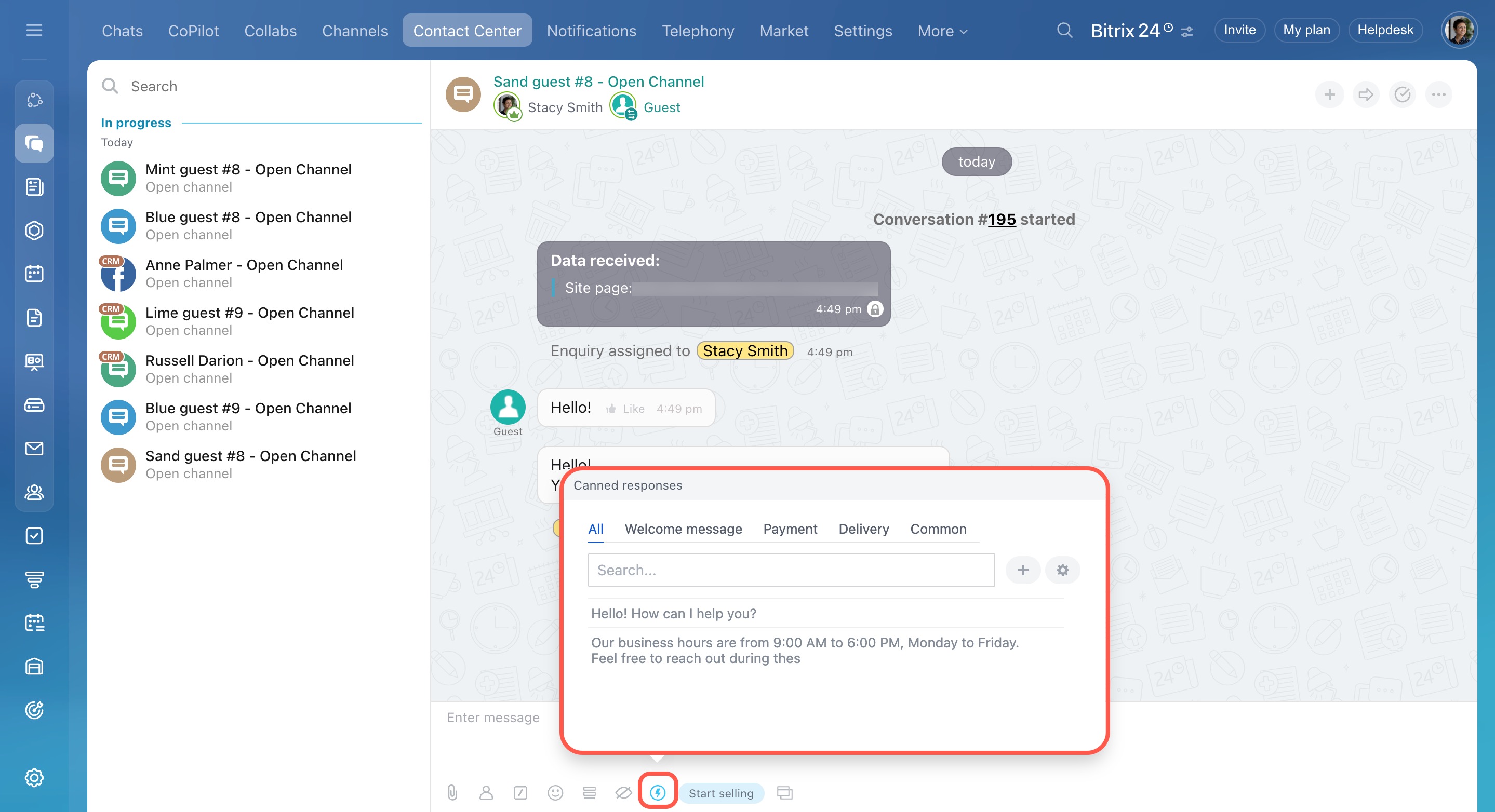1495x812 pixels.
Task: Transfer conversation using forward arrow icon
Action: click(x=1366, y=94)
